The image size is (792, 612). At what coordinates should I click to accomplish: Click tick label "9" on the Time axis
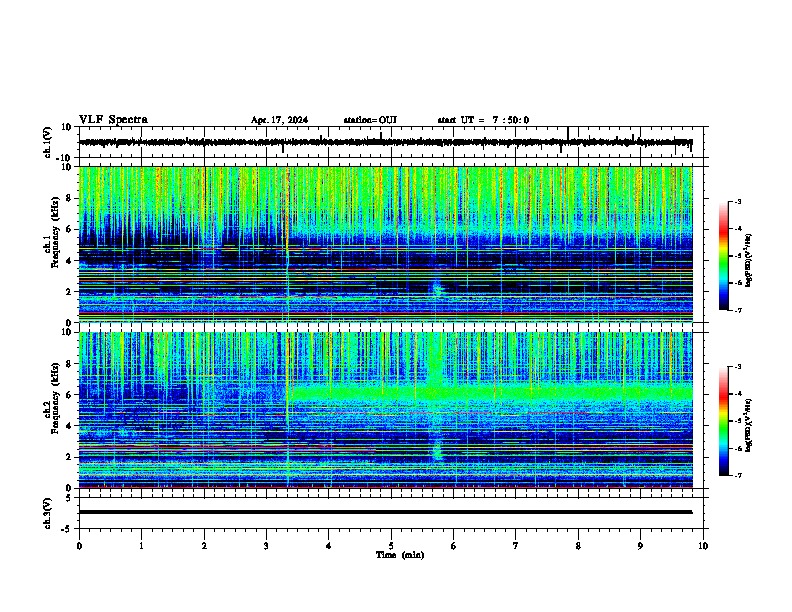(640, 545)
